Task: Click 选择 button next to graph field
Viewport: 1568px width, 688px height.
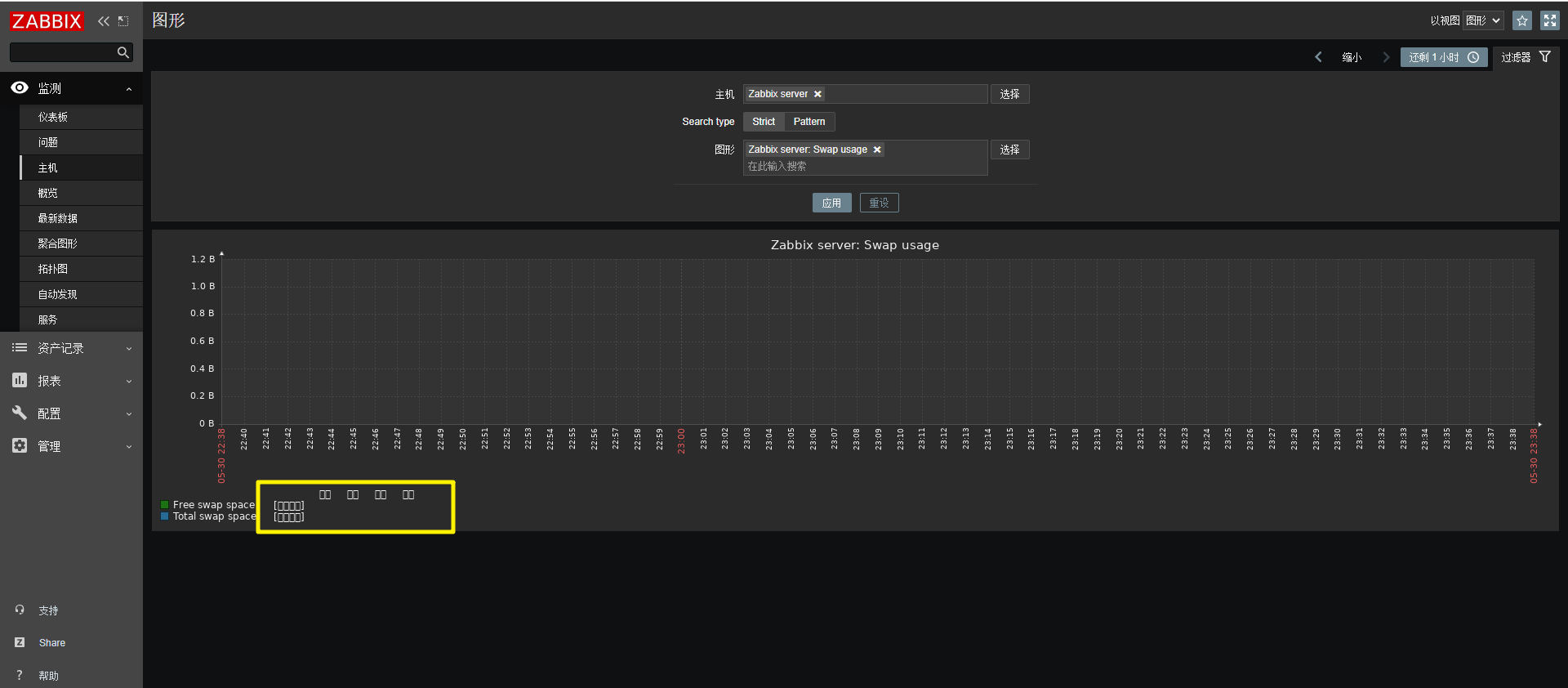Action: coord(1009,150)
